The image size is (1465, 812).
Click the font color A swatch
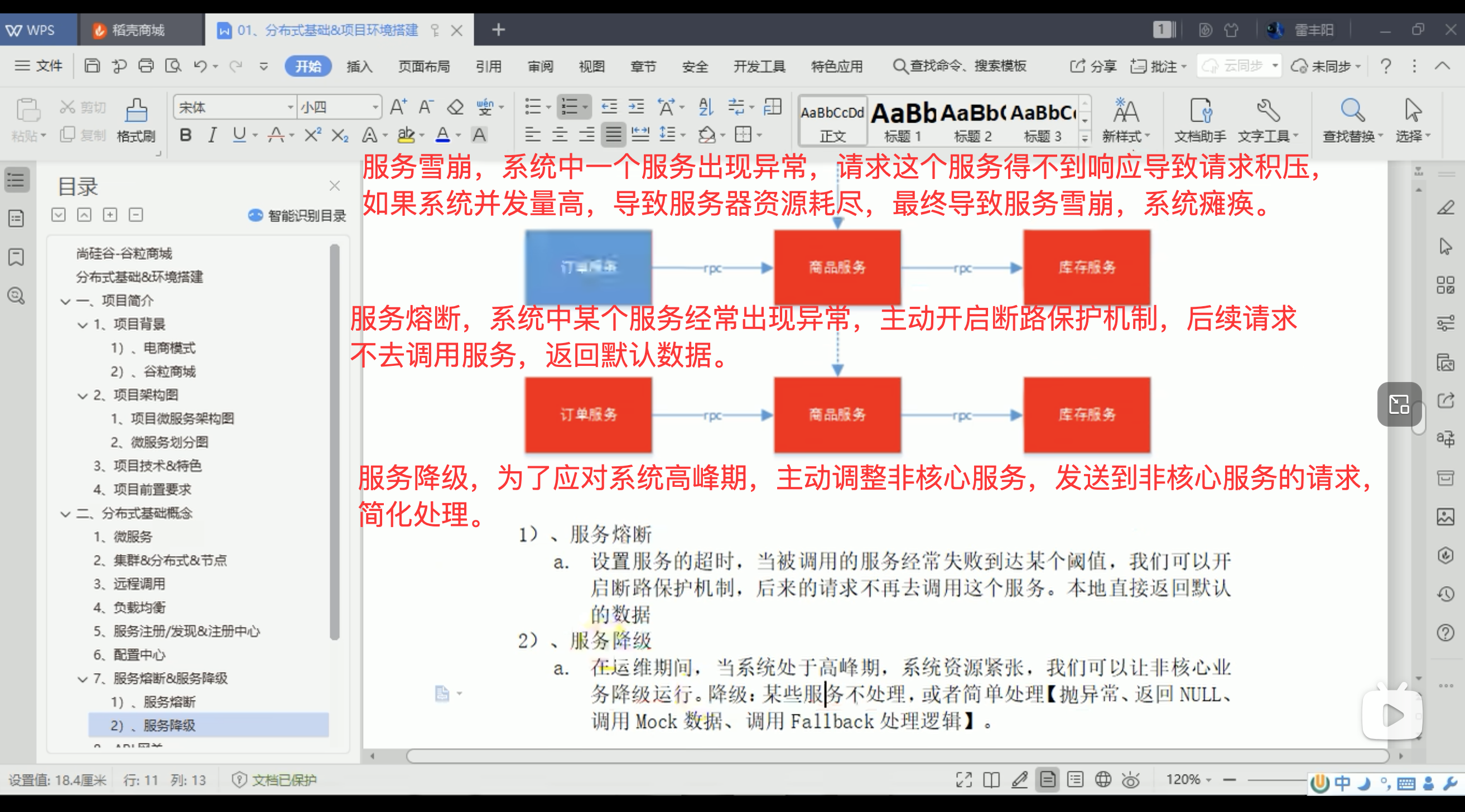click(x=442, y=136)
